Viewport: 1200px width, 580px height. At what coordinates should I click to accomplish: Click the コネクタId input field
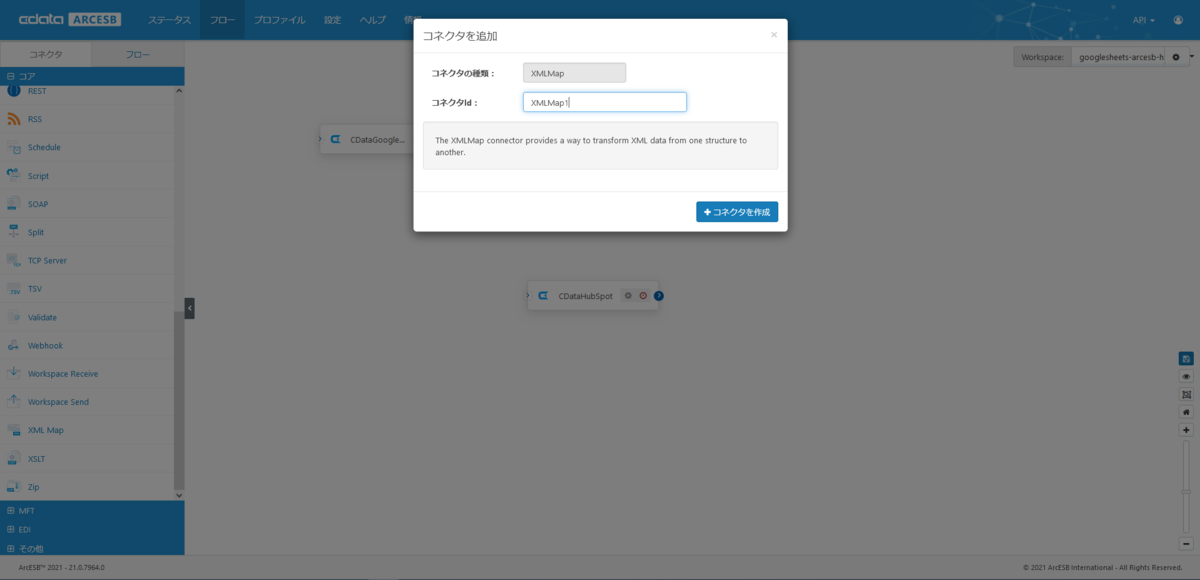(604, 102)
